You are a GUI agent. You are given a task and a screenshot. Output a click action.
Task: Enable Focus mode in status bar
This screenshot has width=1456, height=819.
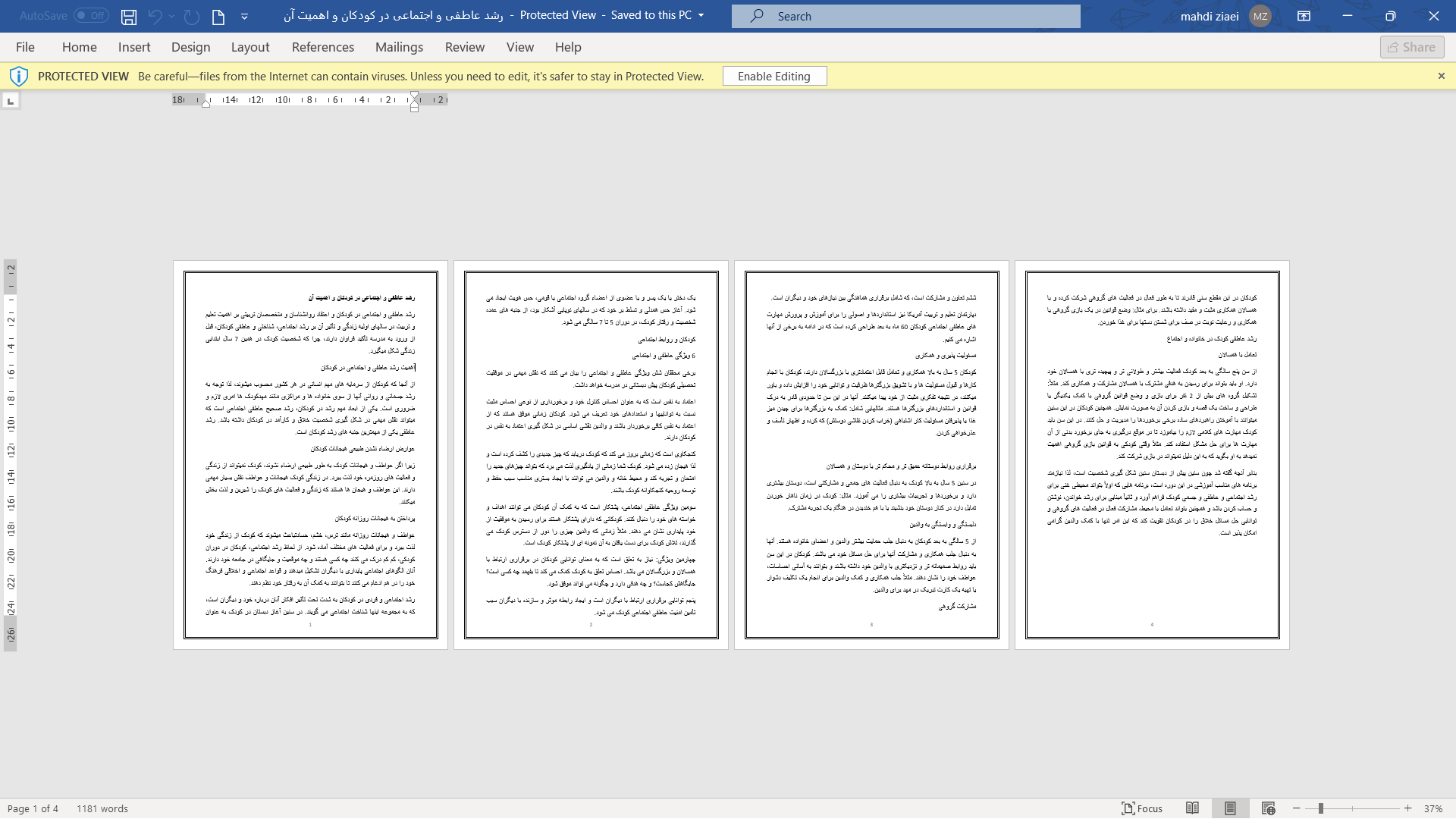(1142, 808)
